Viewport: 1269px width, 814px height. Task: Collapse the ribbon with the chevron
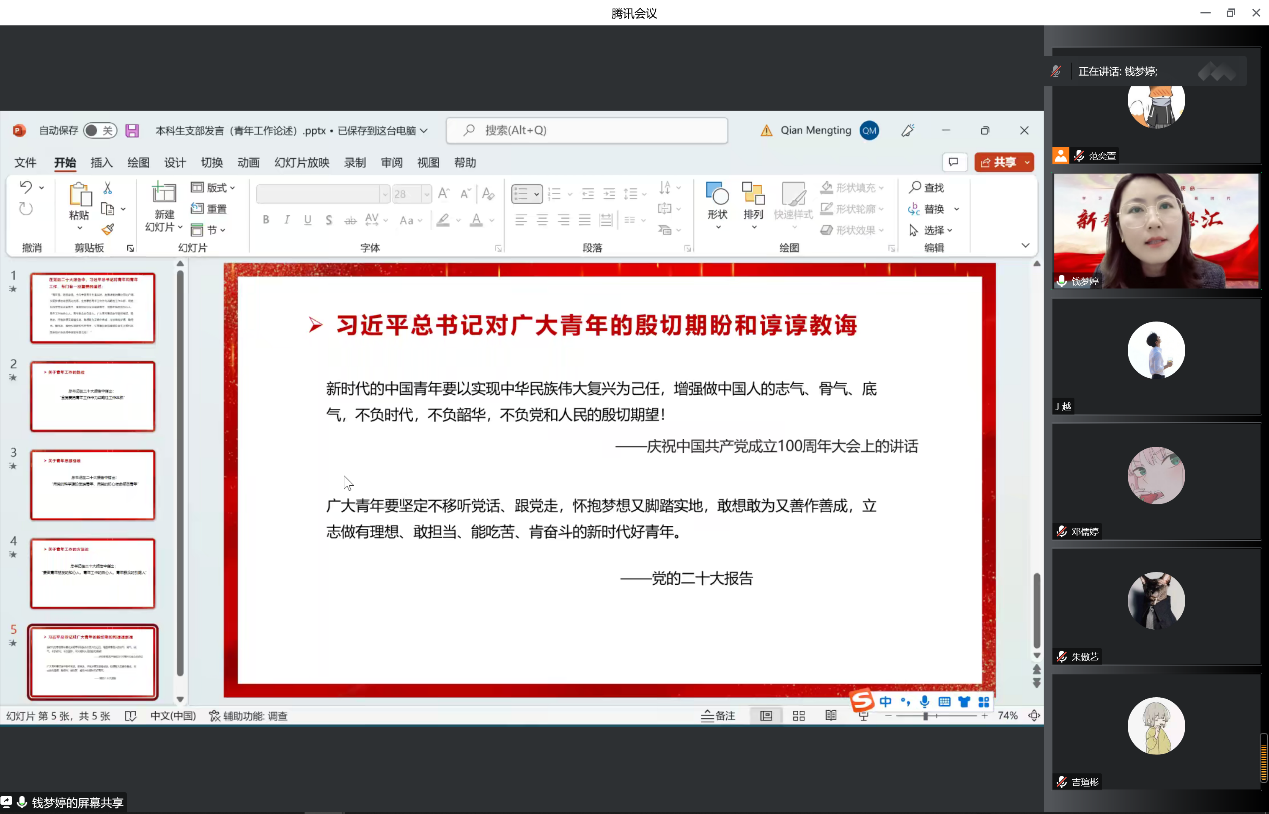1025,246
